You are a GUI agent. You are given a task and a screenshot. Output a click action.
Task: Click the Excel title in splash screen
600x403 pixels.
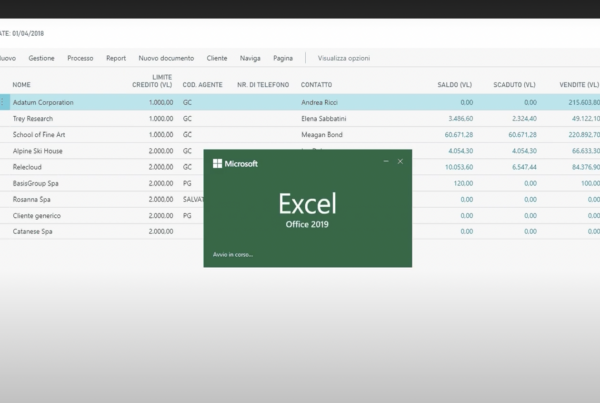[307, 204]
